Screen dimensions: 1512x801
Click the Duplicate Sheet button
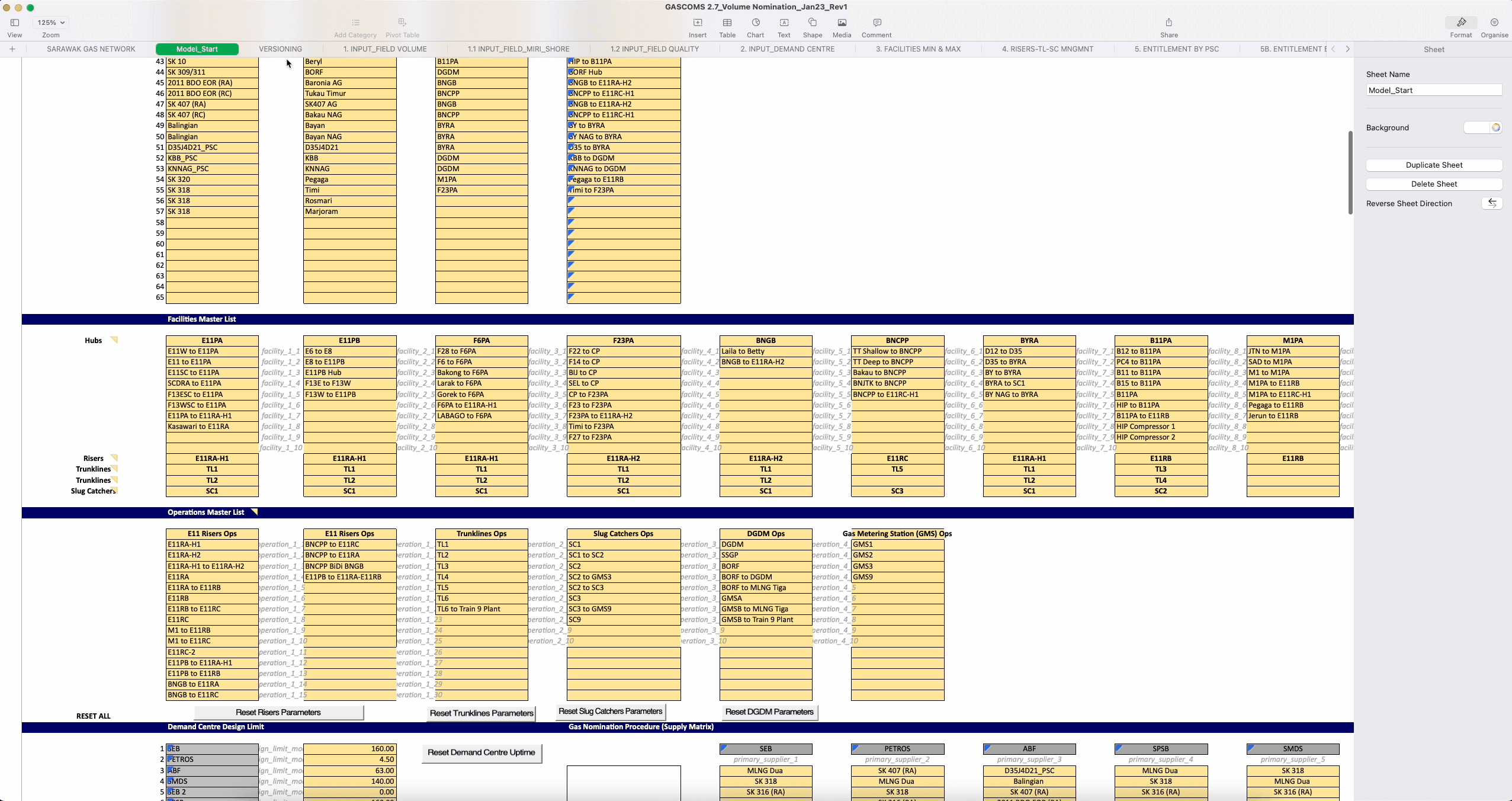[x=1433, y=165]
